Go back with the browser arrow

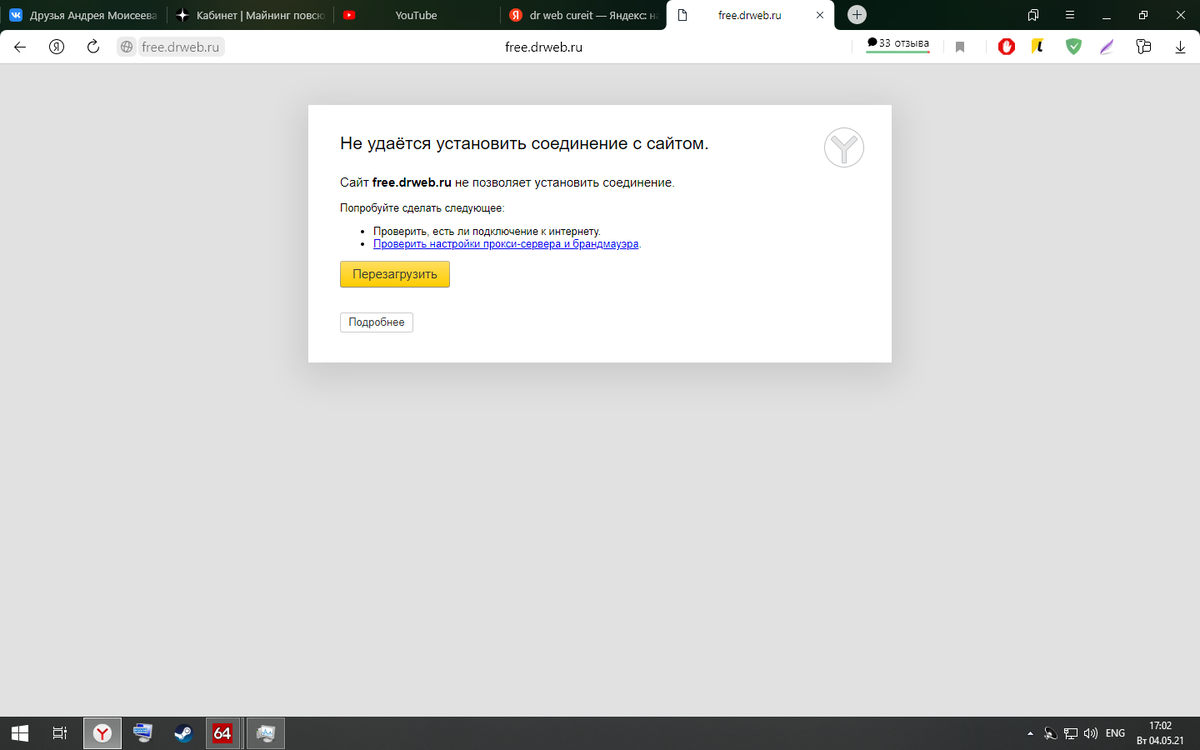click(x=20, y=46)
